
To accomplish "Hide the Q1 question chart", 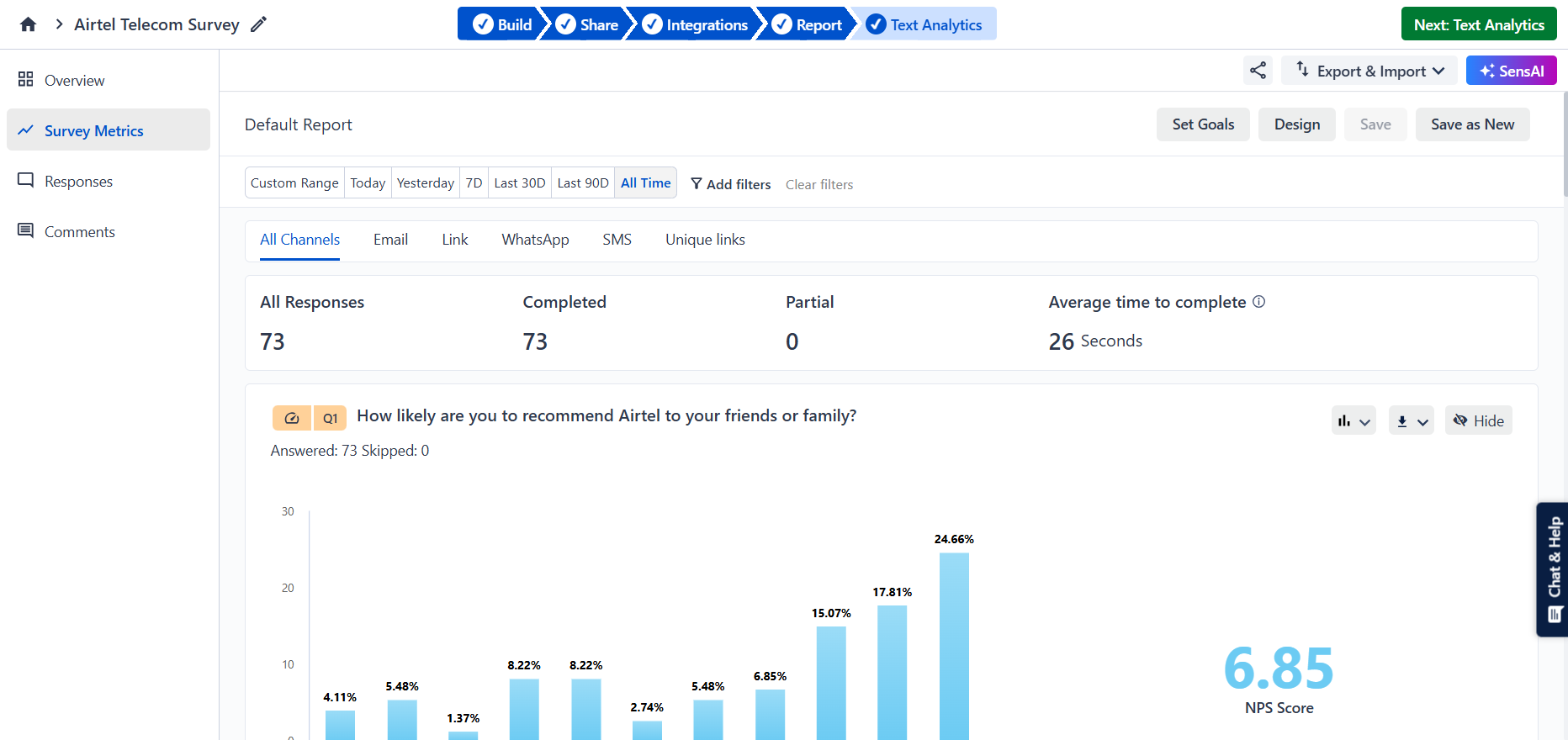I will coord(1478,420).
